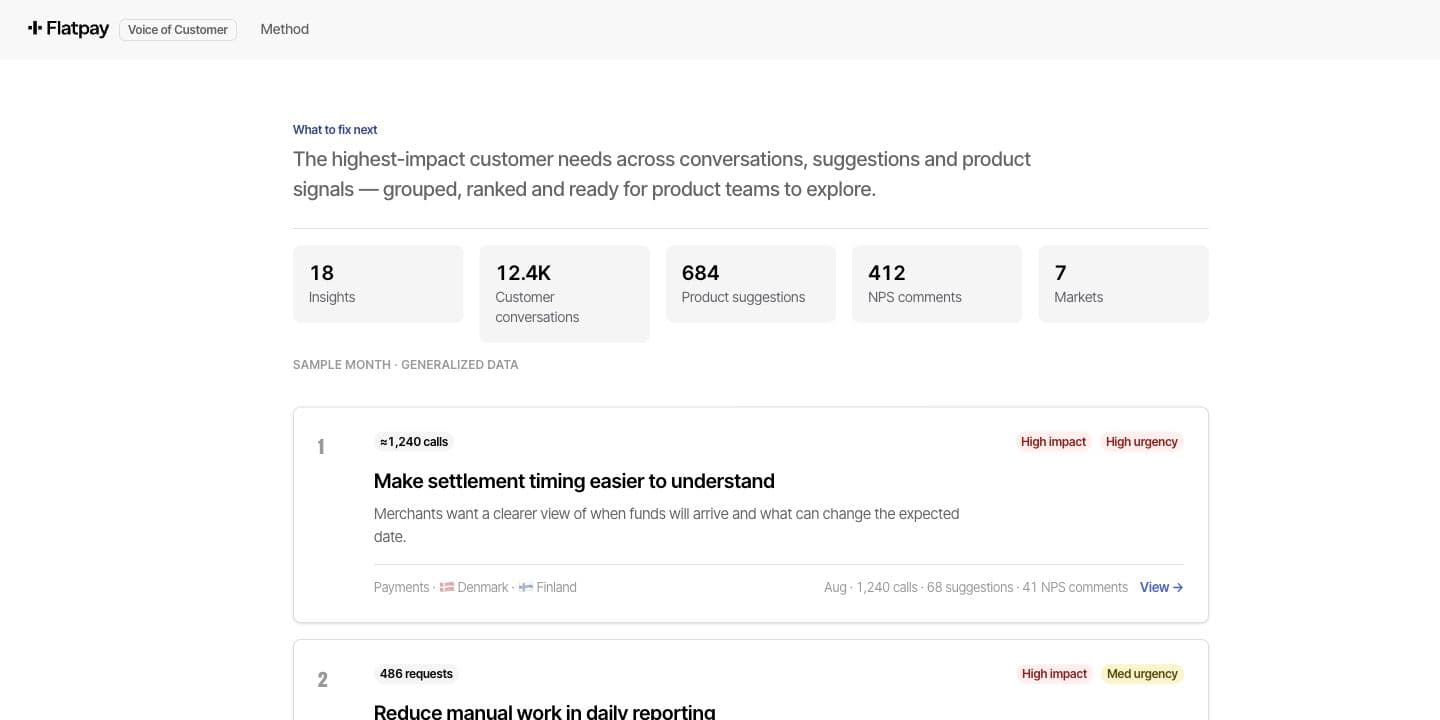Click the Finland flag icon
This screenshot has height=720, width=1440.
pyautogui.click(x=526, y=587)
